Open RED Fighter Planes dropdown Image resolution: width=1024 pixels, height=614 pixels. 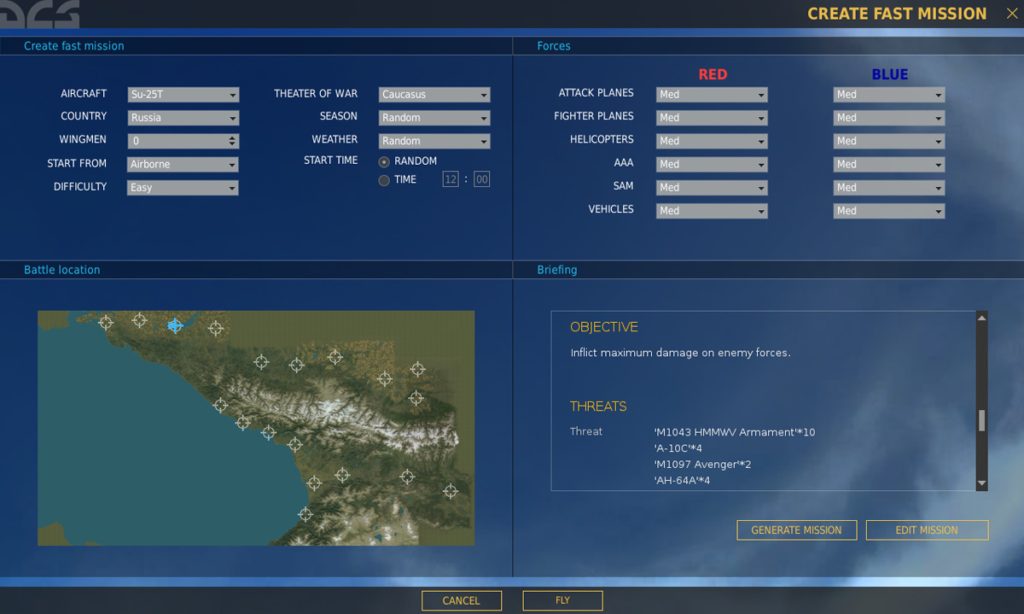click(712, 118)
